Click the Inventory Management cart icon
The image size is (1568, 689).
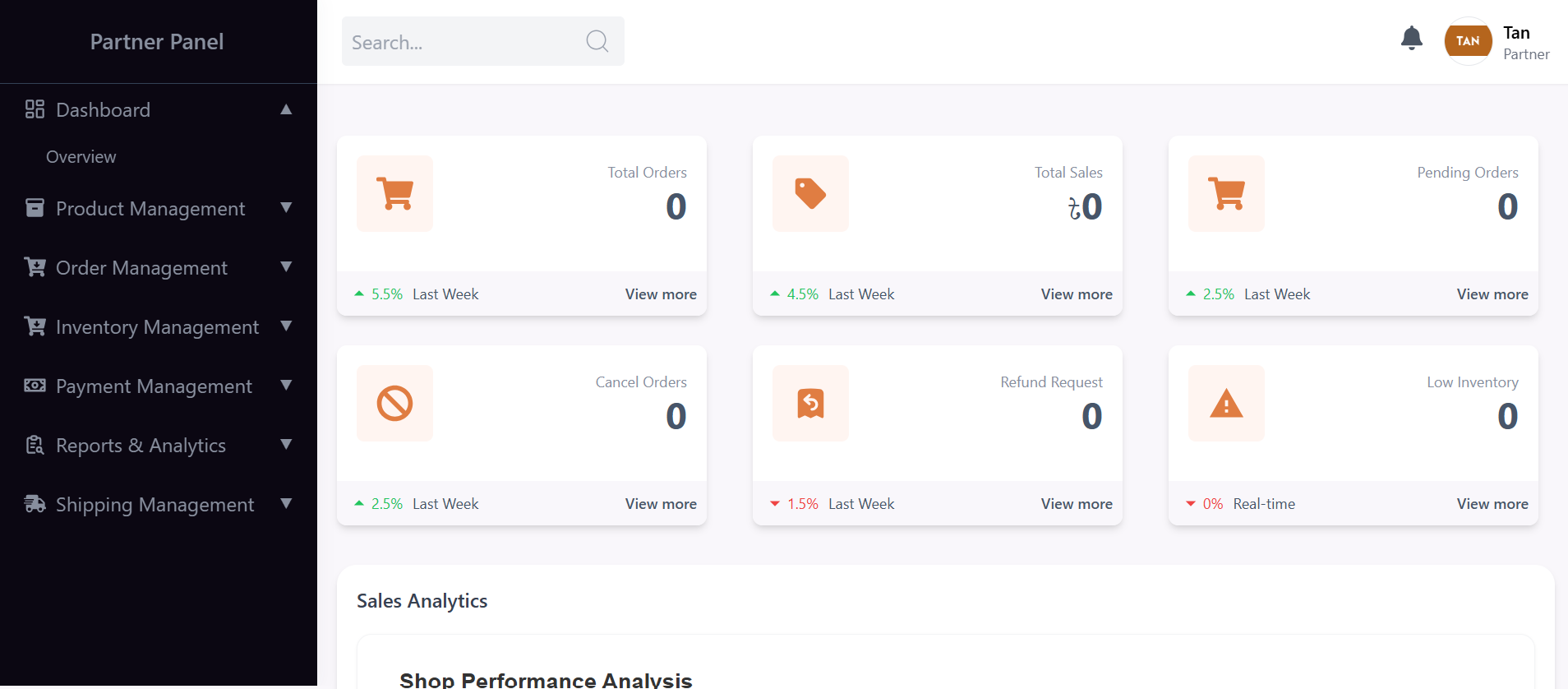[35, 326]
